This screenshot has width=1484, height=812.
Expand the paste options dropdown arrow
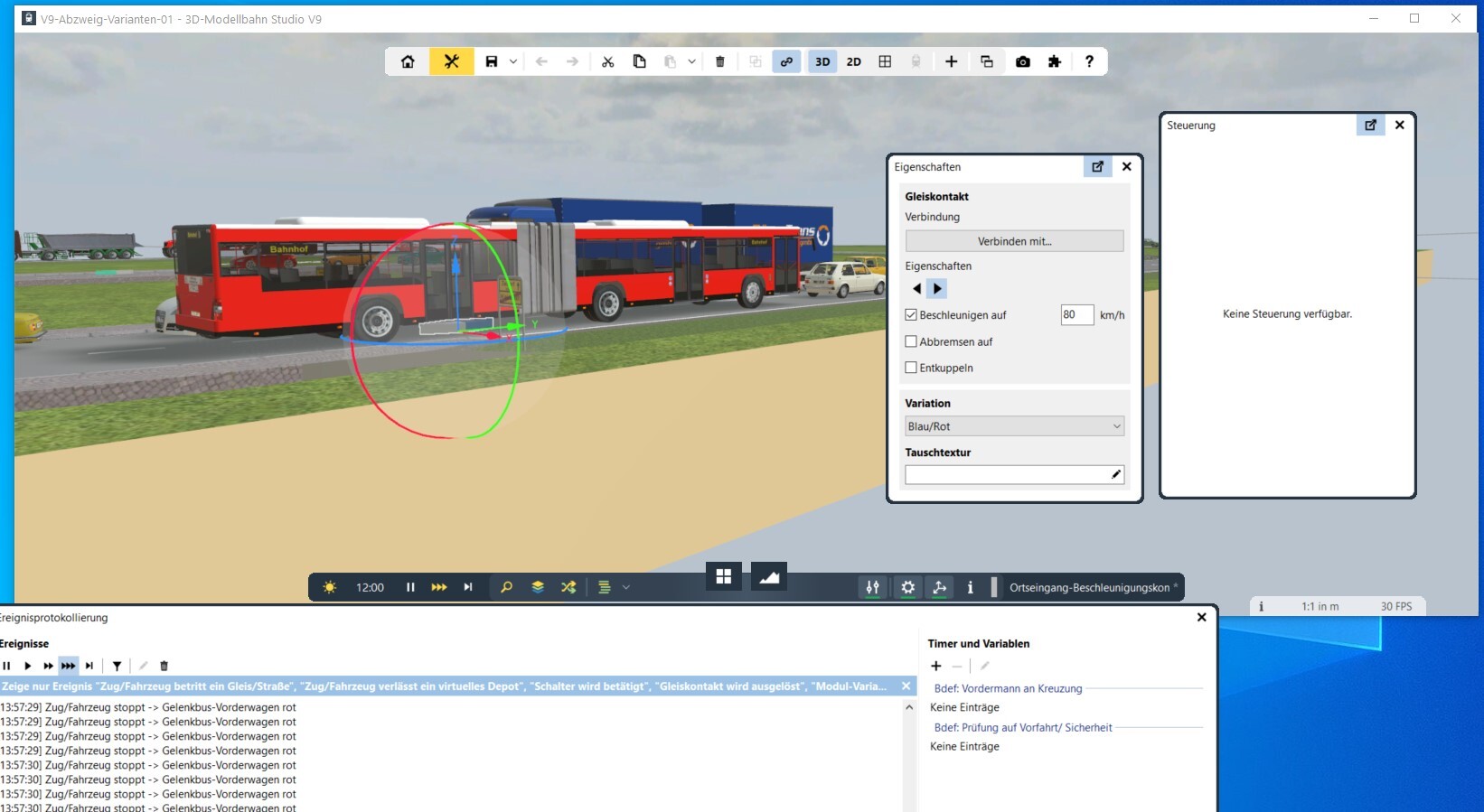click(x=691, y=61)
